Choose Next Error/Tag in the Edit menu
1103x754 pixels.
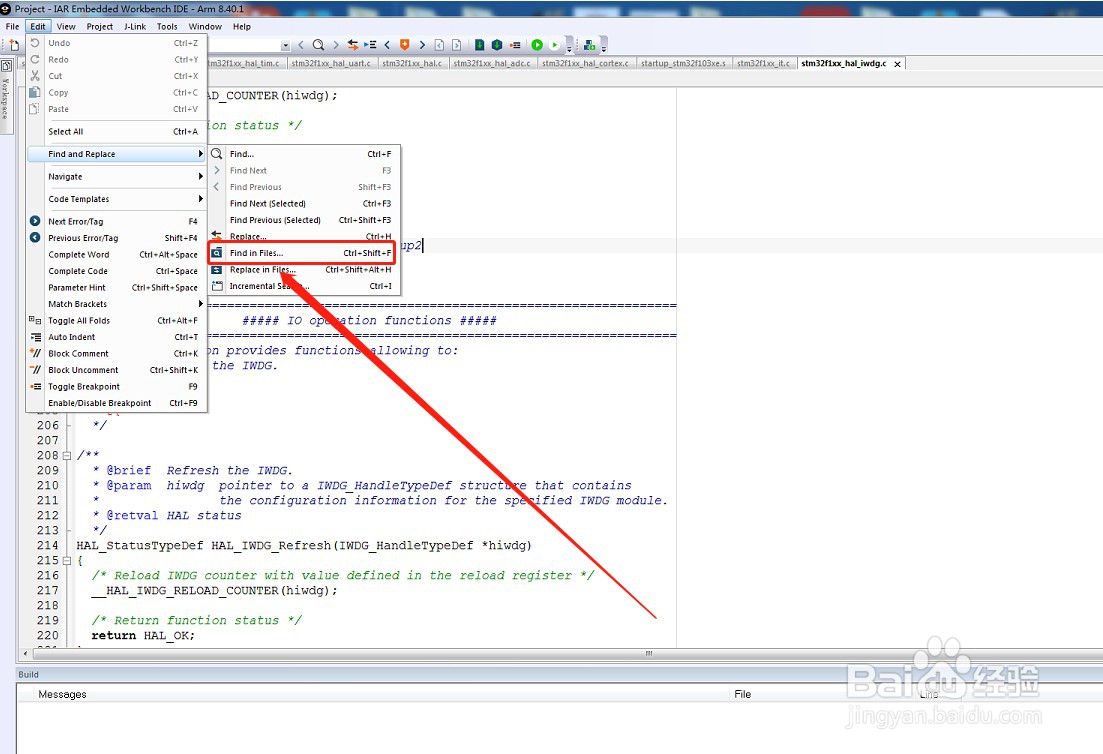[x=116, y=222]
